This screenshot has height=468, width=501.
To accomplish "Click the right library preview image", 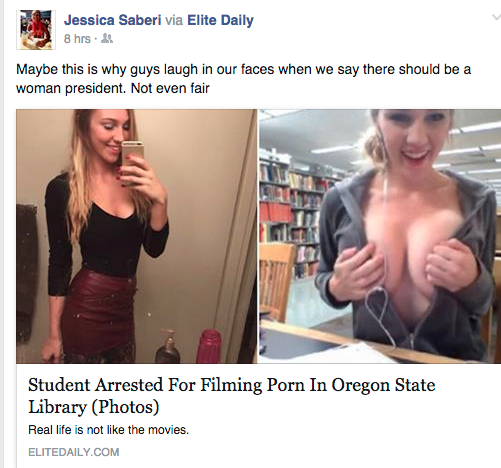I will click(x=380, y=236).
